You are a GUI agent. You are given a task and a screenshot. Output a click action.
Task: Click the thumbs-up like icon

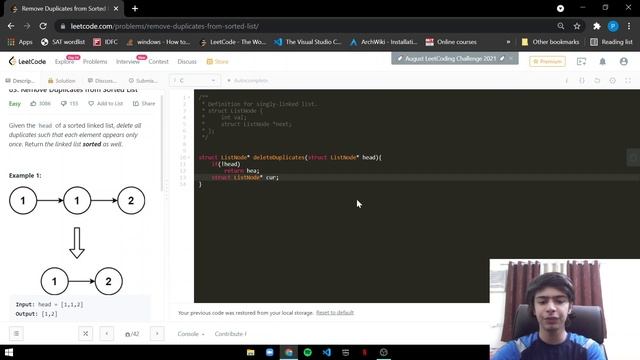33,104
